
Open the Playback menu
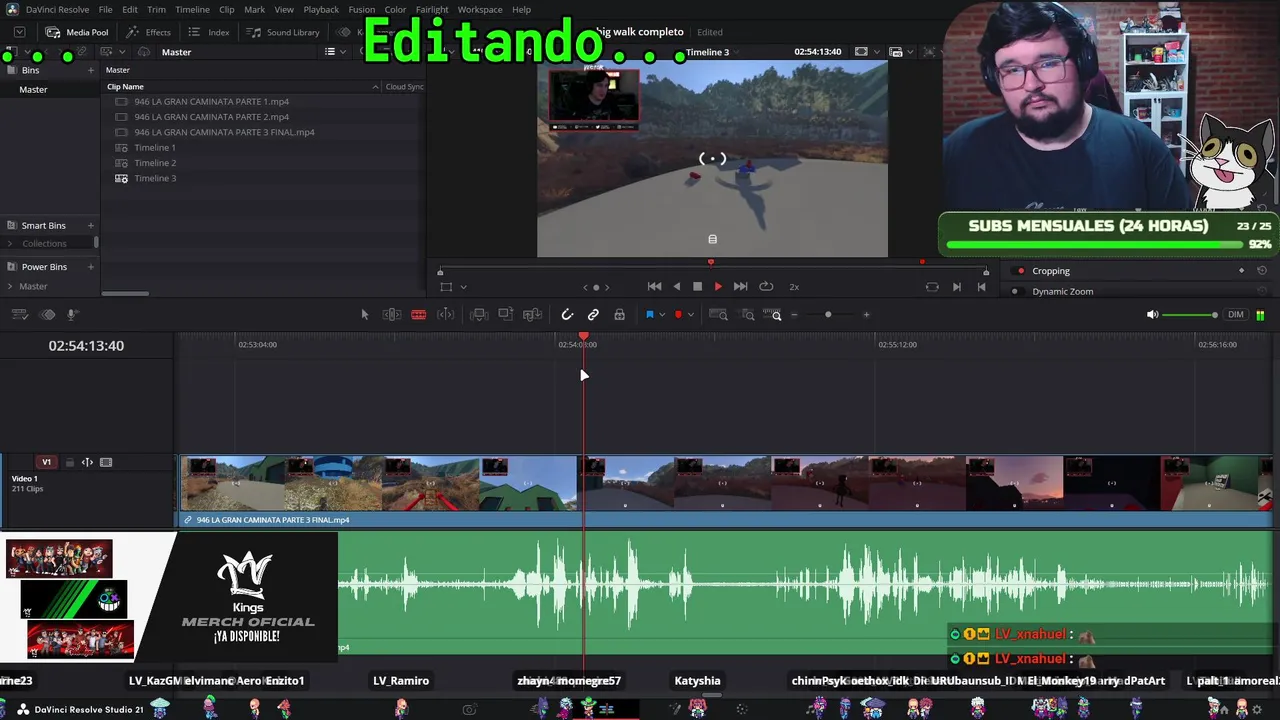click(321, 9)
